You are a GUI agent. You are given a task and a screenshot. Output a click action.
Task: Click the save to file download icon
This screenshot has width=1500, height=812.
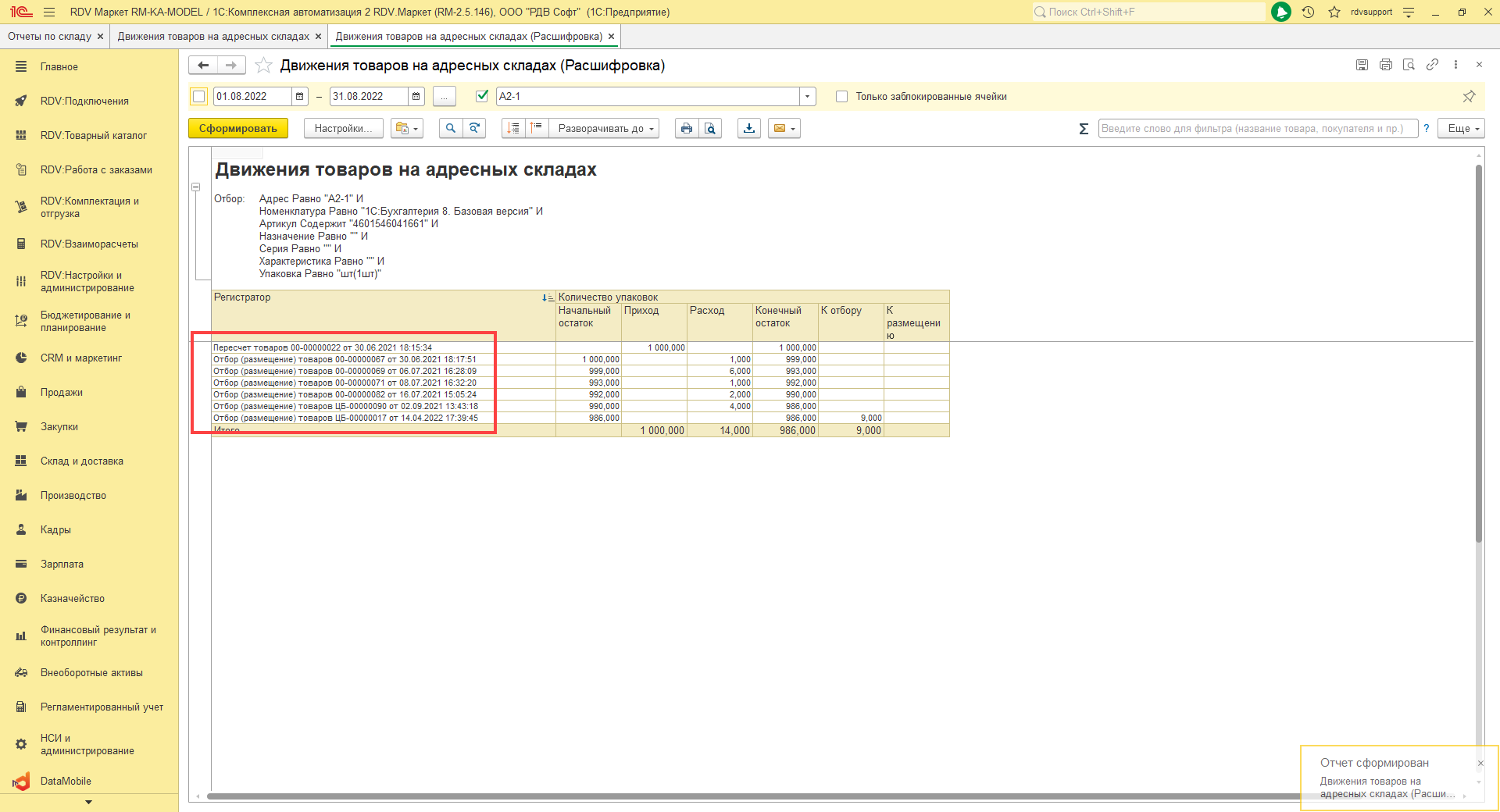tap(749, 129)
